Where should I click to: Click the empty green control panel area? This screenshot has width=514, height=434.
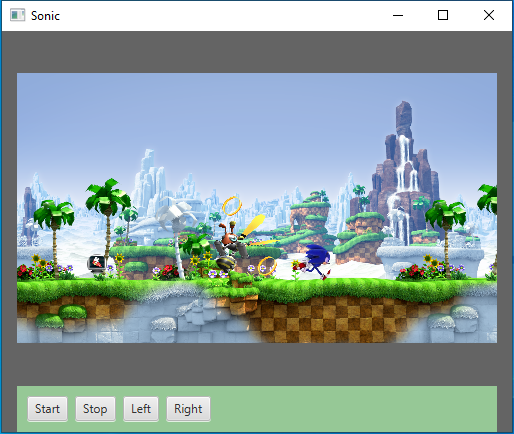coord(353,409)
